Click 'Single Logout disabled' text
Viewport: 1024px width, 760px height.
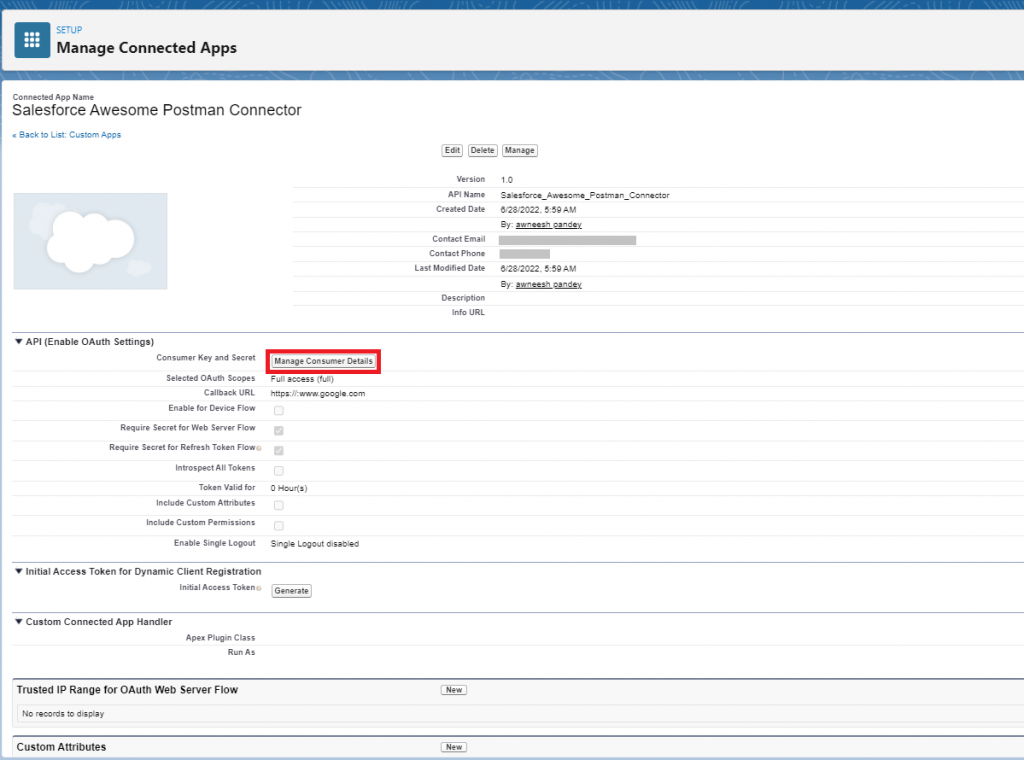pyautogui.click(x=315, y=544)
